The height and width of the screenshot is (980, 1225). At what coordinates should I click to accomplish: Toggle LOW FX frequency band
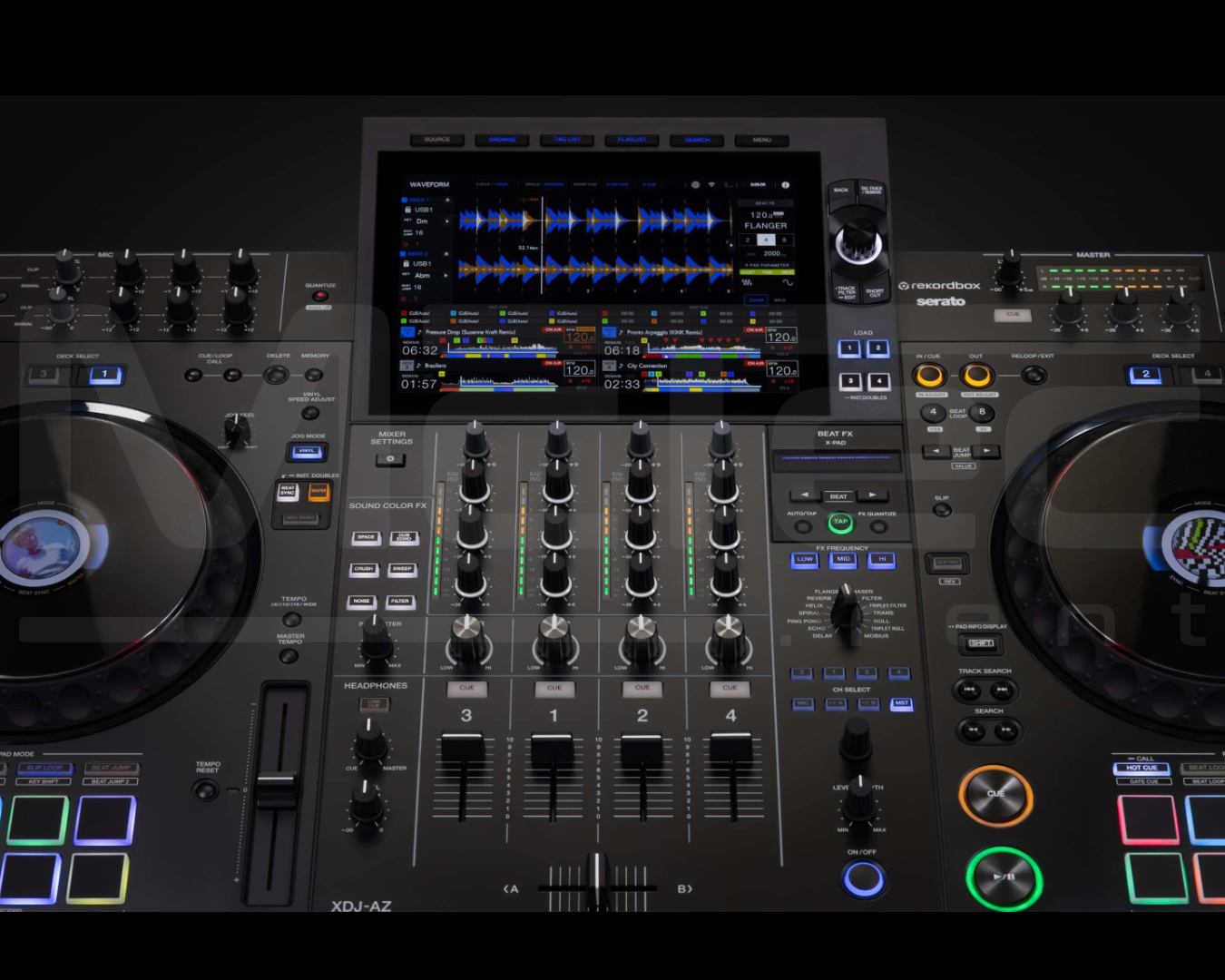(x=805, y=560)
